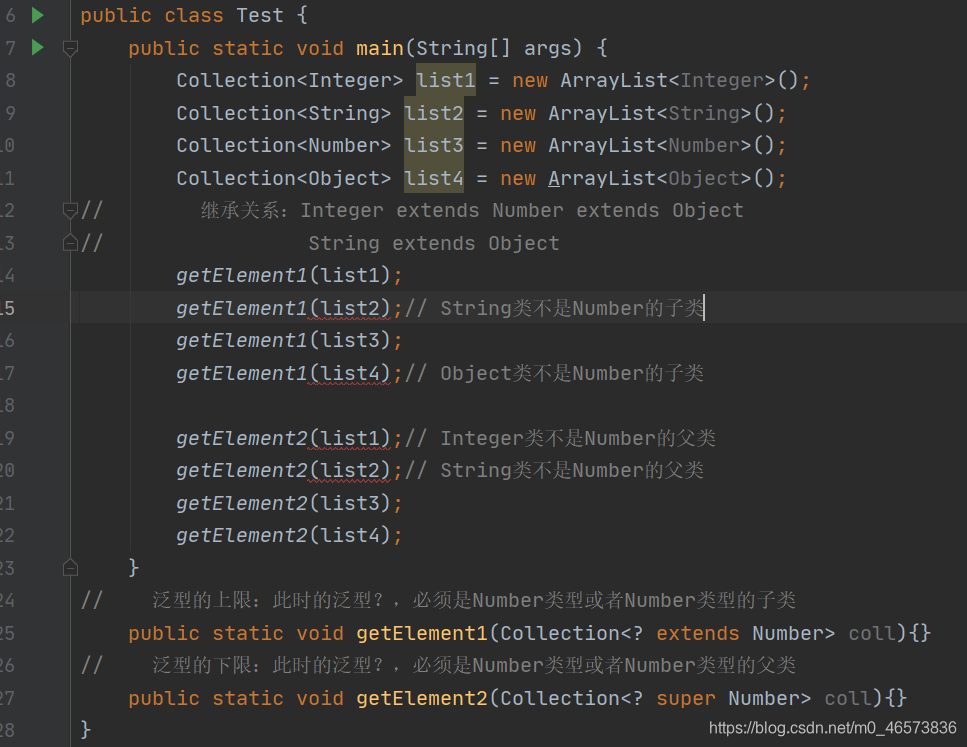Click the extends keyword in getElement1 signature
Viewport: 967px width, 747px height.
pyautogui.click(x=697, y=633)
